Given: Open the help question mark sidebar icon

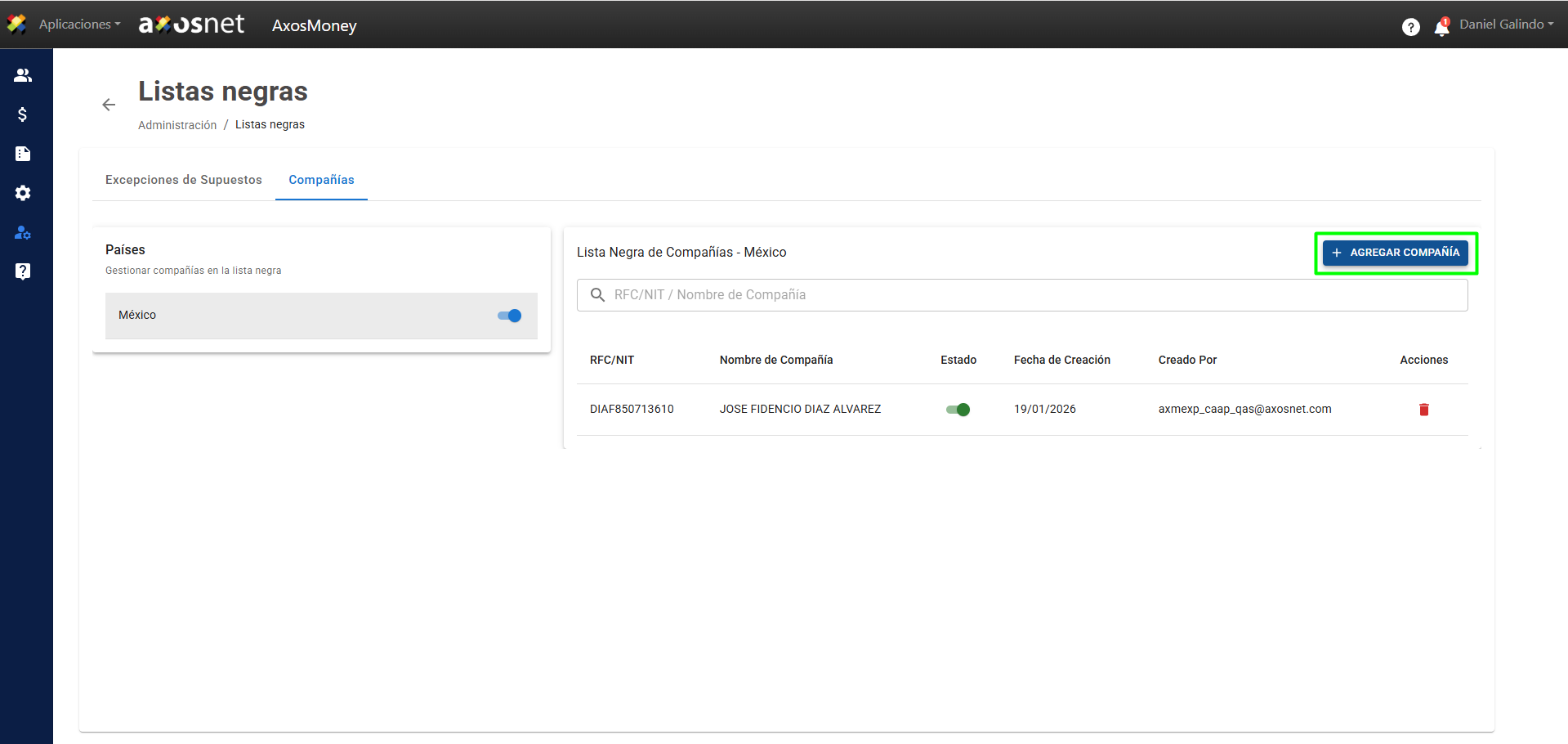Looking at the screenshot, I should point(23,271).
